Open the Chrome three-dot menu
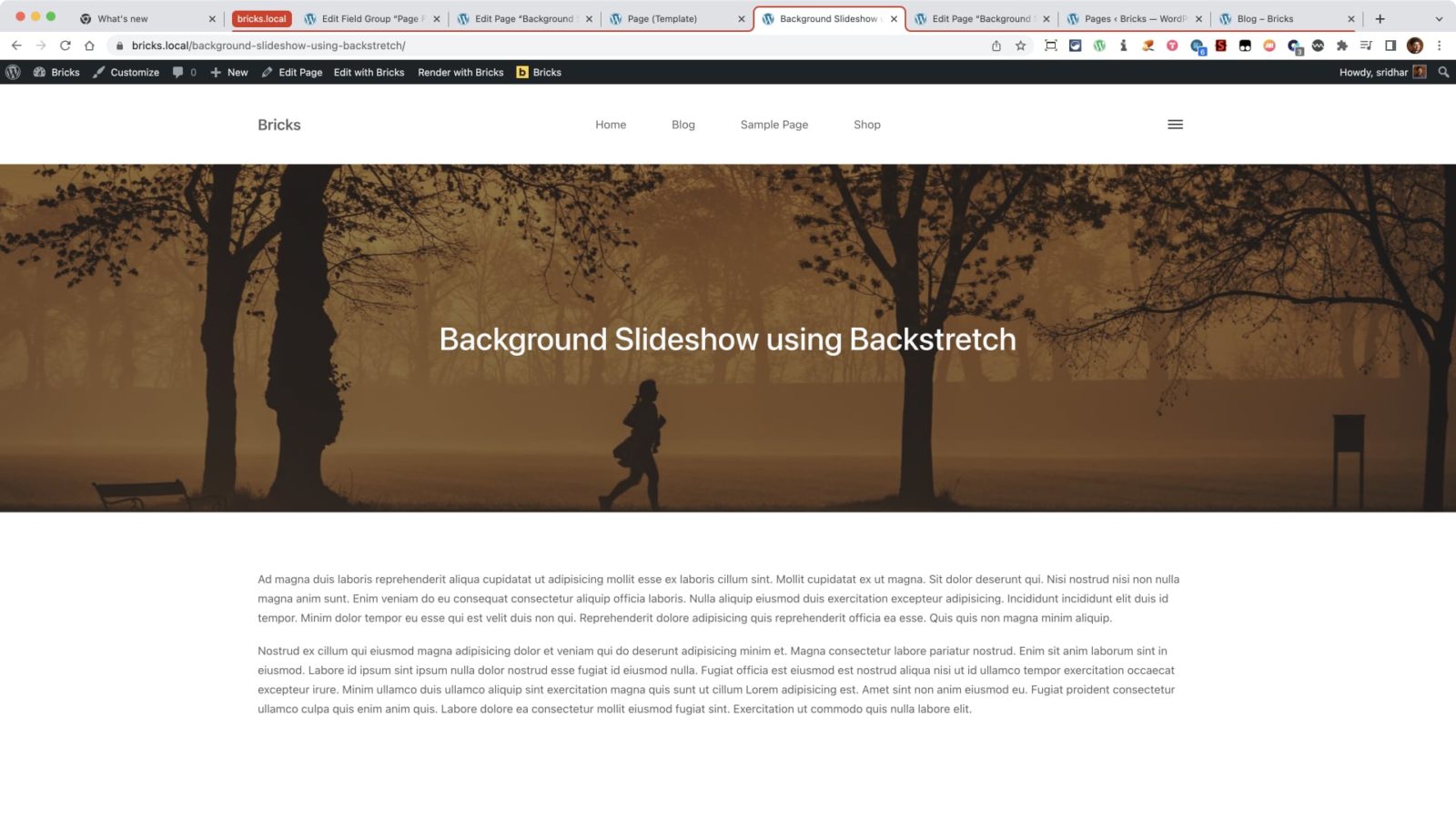 (1439, 45)
